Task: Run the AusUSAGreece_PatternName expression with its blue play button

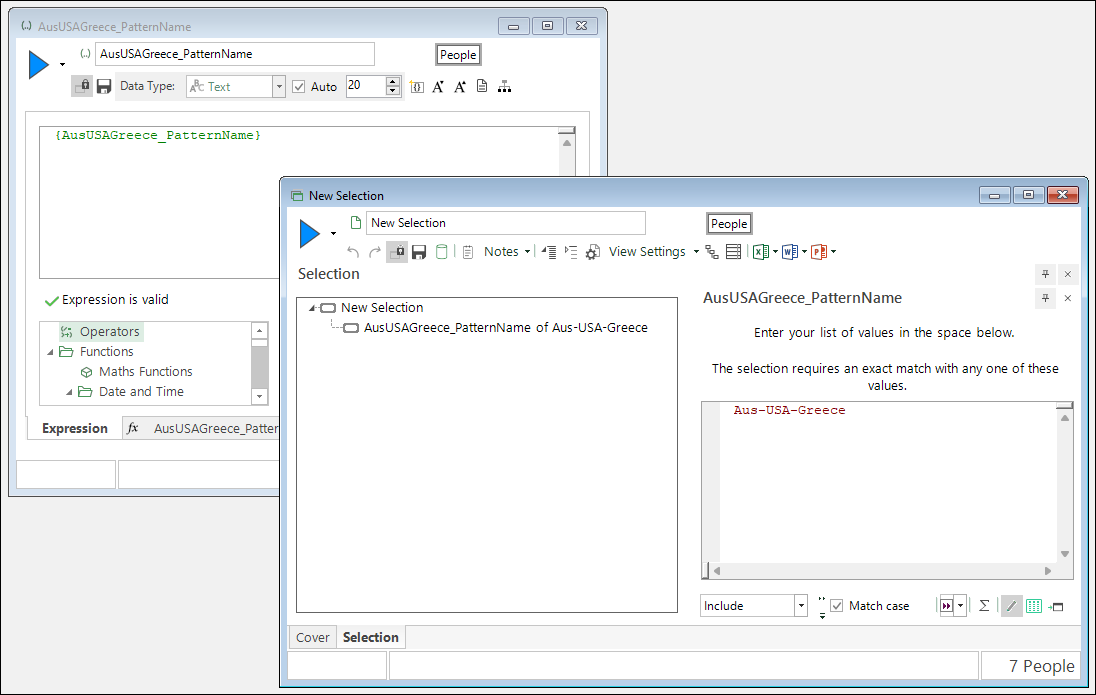Action: 38,65
